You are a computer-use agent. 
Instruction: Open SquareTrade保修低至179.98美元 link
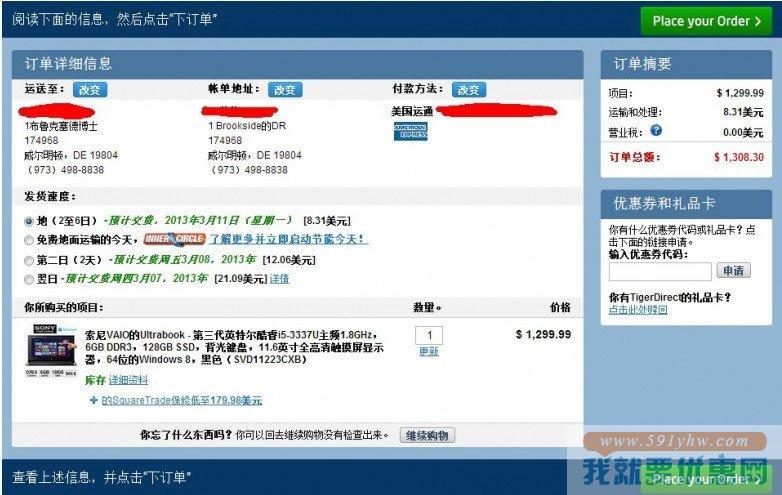[182, 400]
